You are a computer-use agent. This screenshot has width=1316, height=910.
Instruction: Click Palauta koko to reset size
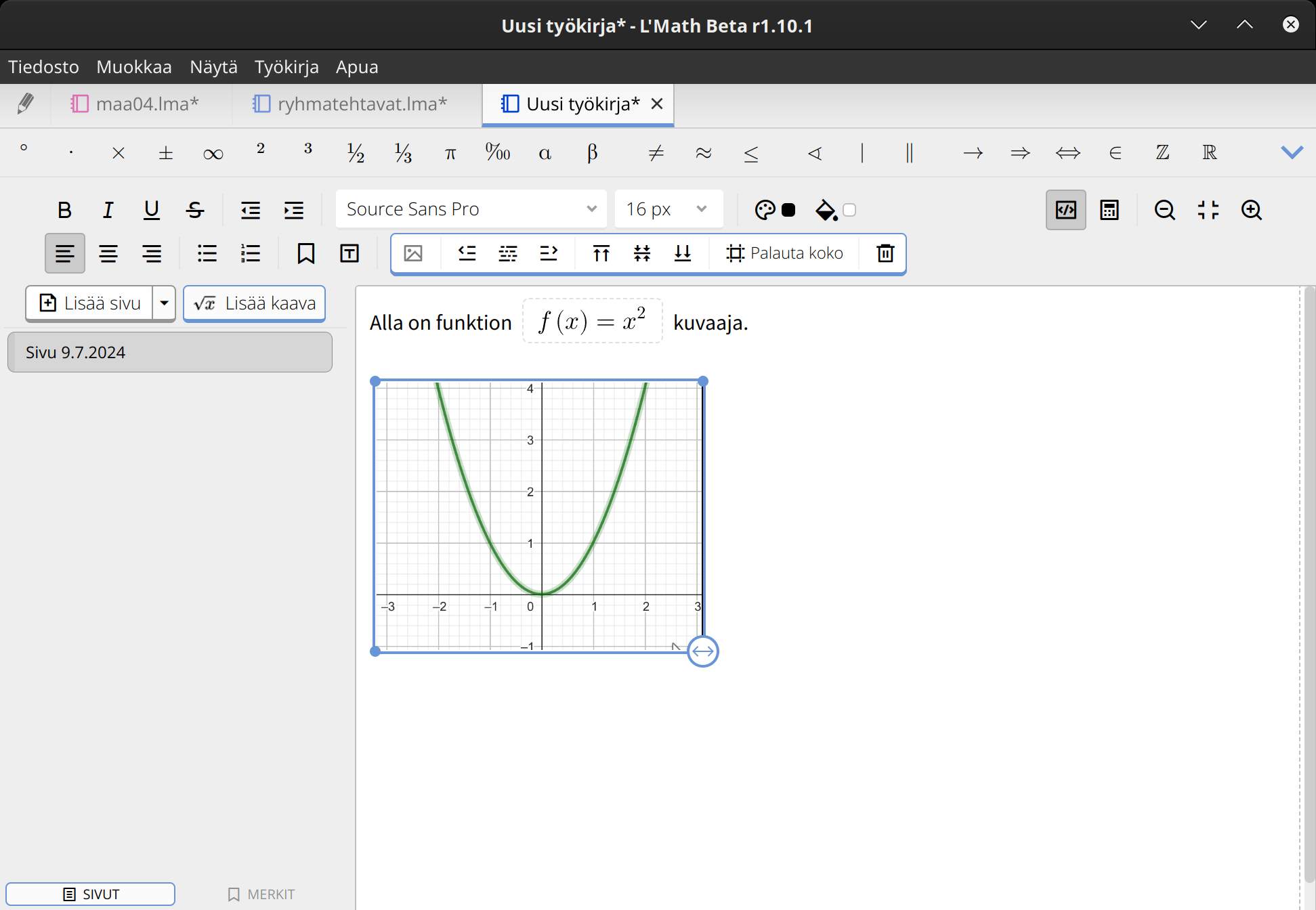pyautogui.click(x=784, y=253)
